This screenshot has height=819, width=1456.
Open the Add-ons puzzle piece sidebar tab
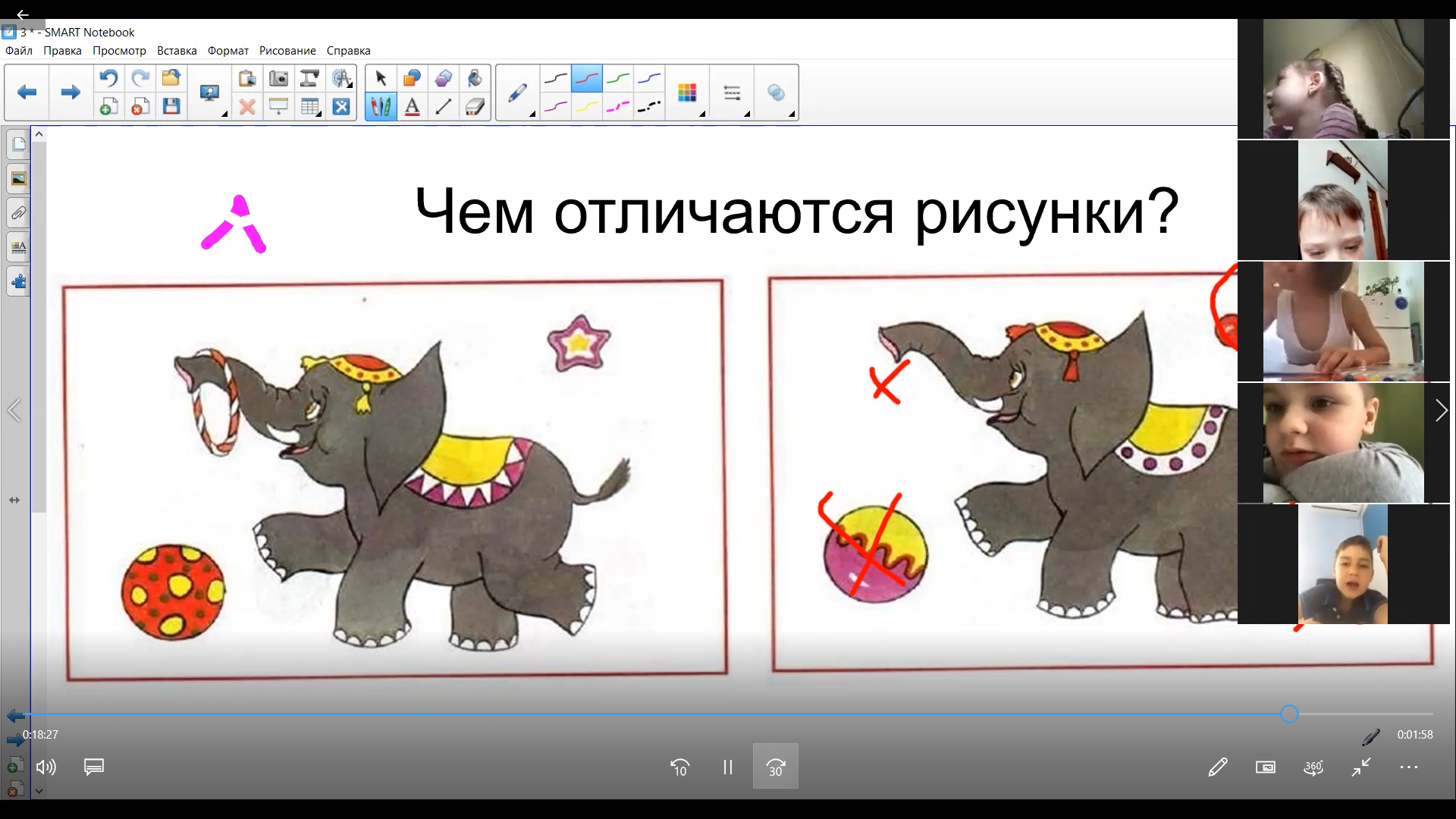point(18,282)
